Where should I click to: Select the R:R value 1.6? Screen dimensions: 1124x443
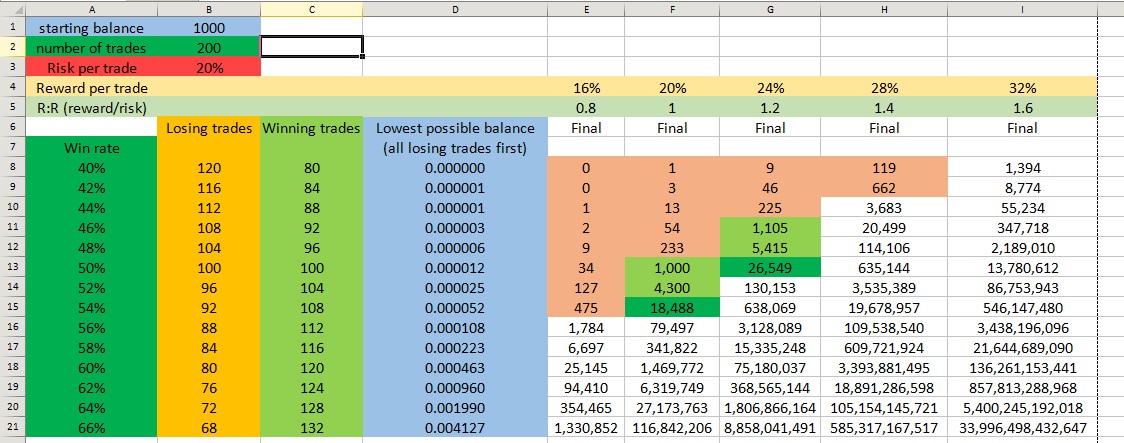[x=1022, y=108]
